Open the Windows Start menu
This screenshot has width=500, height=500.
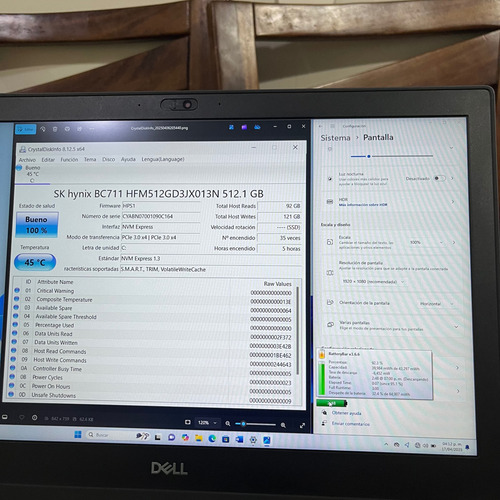pyautogui.click(x=78, y=434)
